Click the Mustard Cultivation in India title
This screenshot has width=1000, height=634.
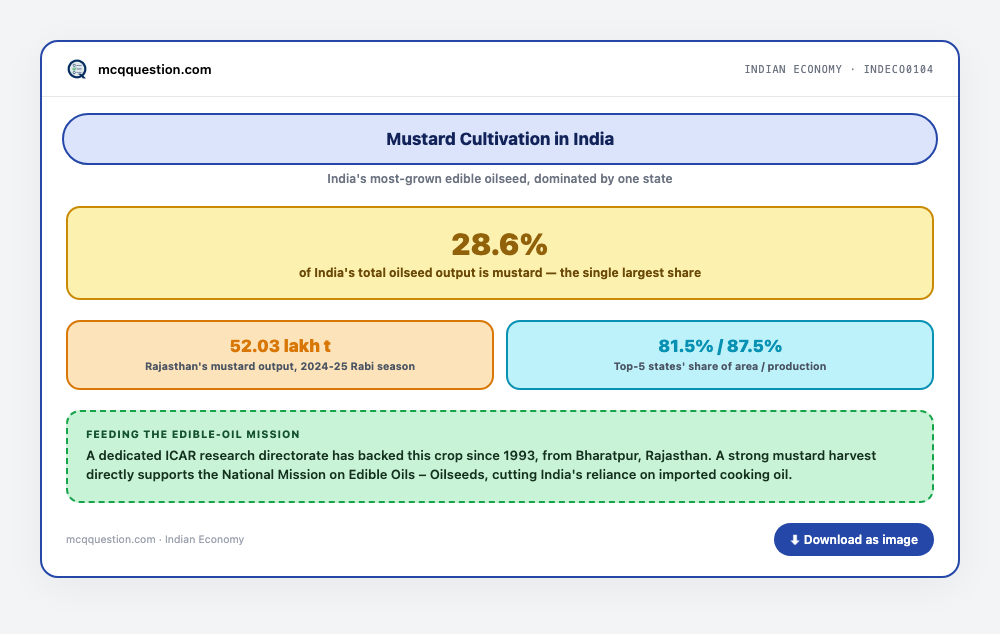point(500,139)
